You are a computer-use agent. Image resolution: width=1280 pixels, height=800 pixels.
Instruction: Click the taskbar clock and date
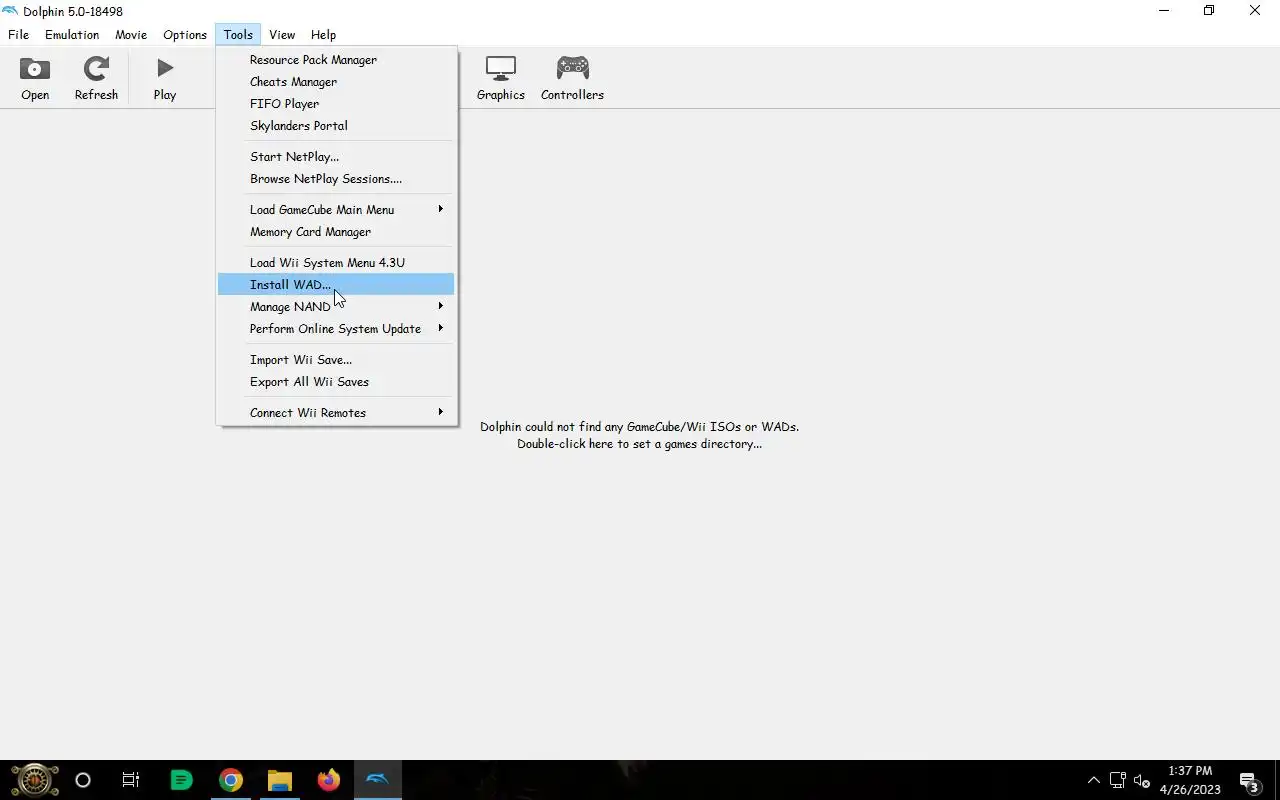[x=1190, y=780]
